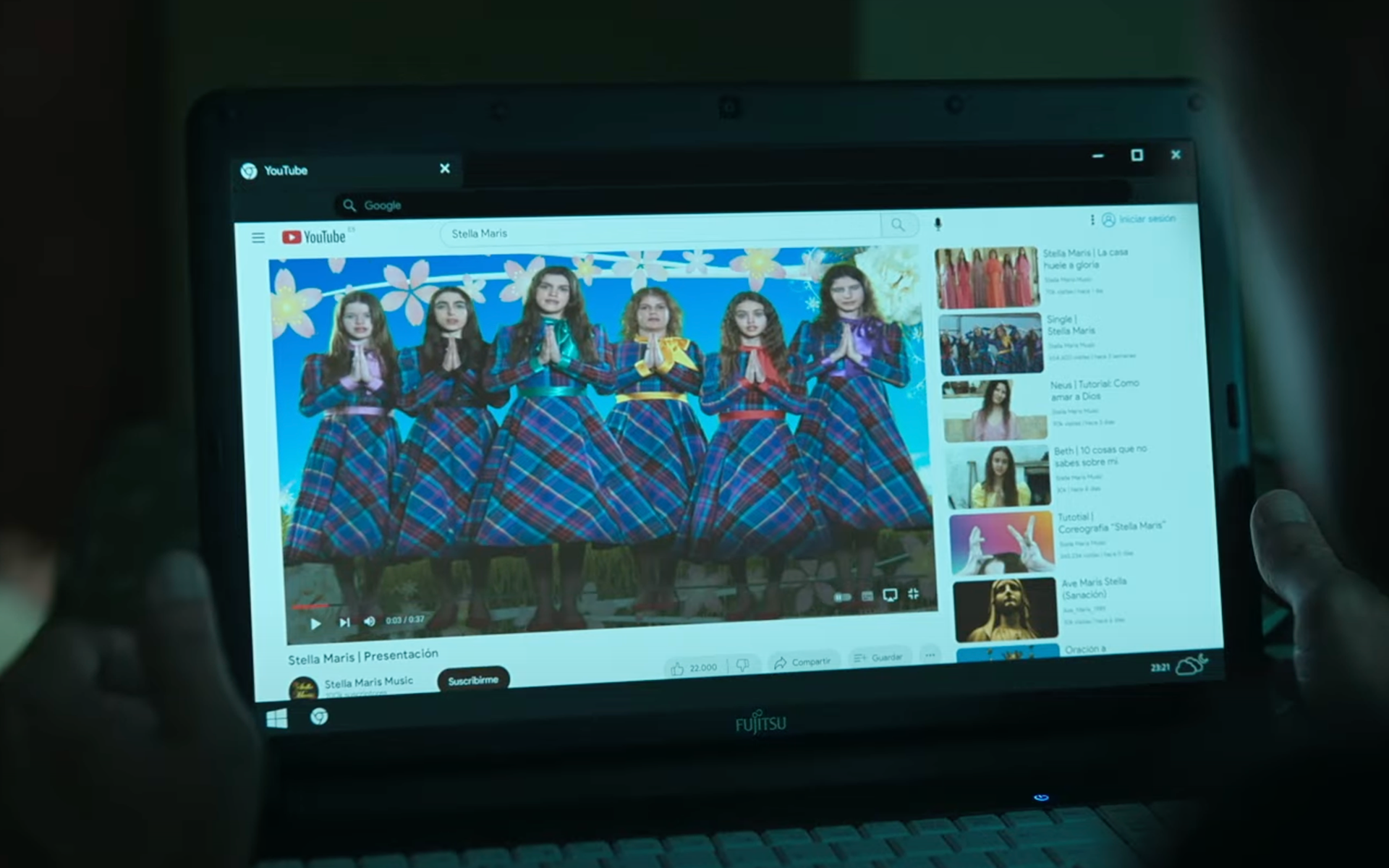Click the 23:21 taskbar clock
Viewport: 1389px width, 868px height.
[1160, 667]
